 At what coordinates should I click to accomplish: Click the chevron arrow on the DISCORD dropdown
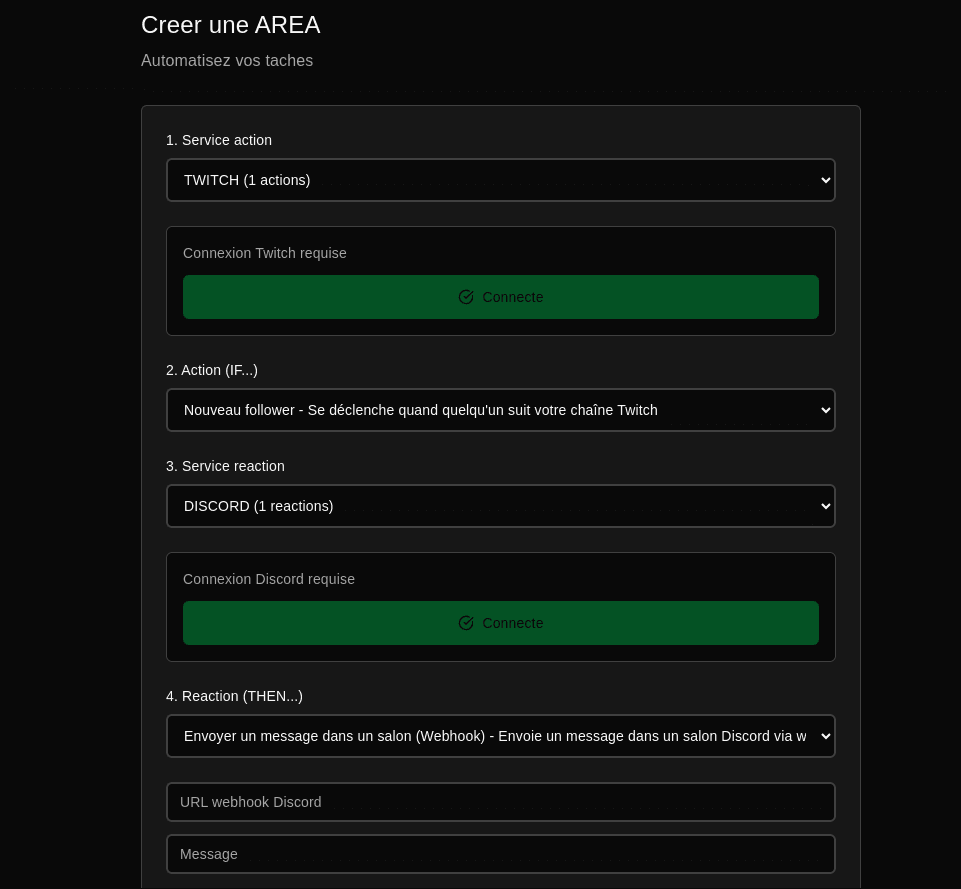tap(825, 506)
